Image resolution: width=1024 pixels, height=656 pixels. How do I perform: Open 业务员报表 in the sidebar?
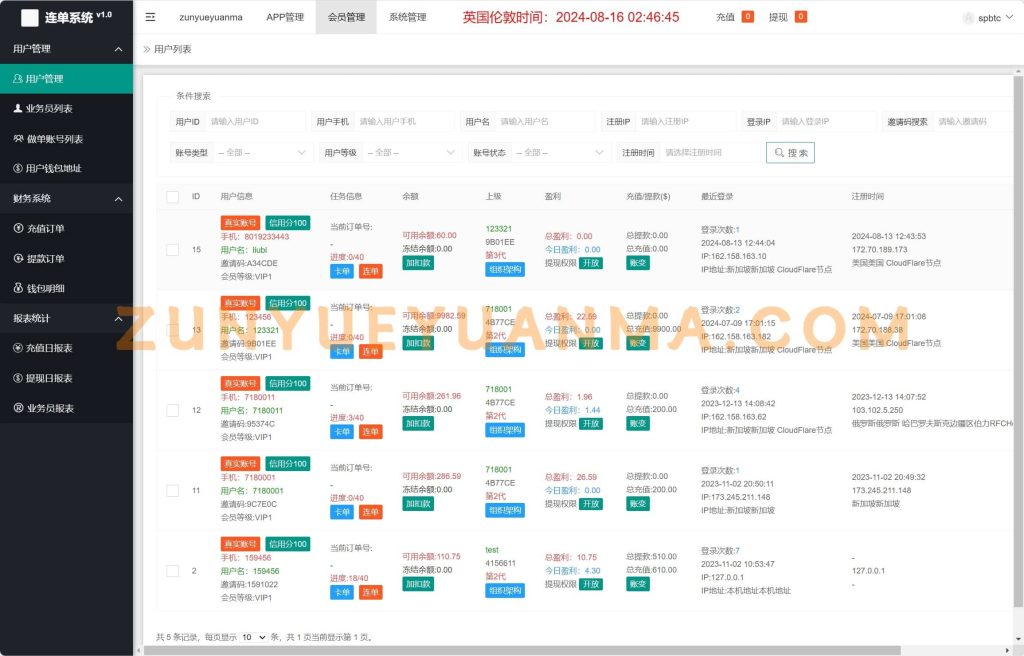pyautogui.click(x=66, y=408)
